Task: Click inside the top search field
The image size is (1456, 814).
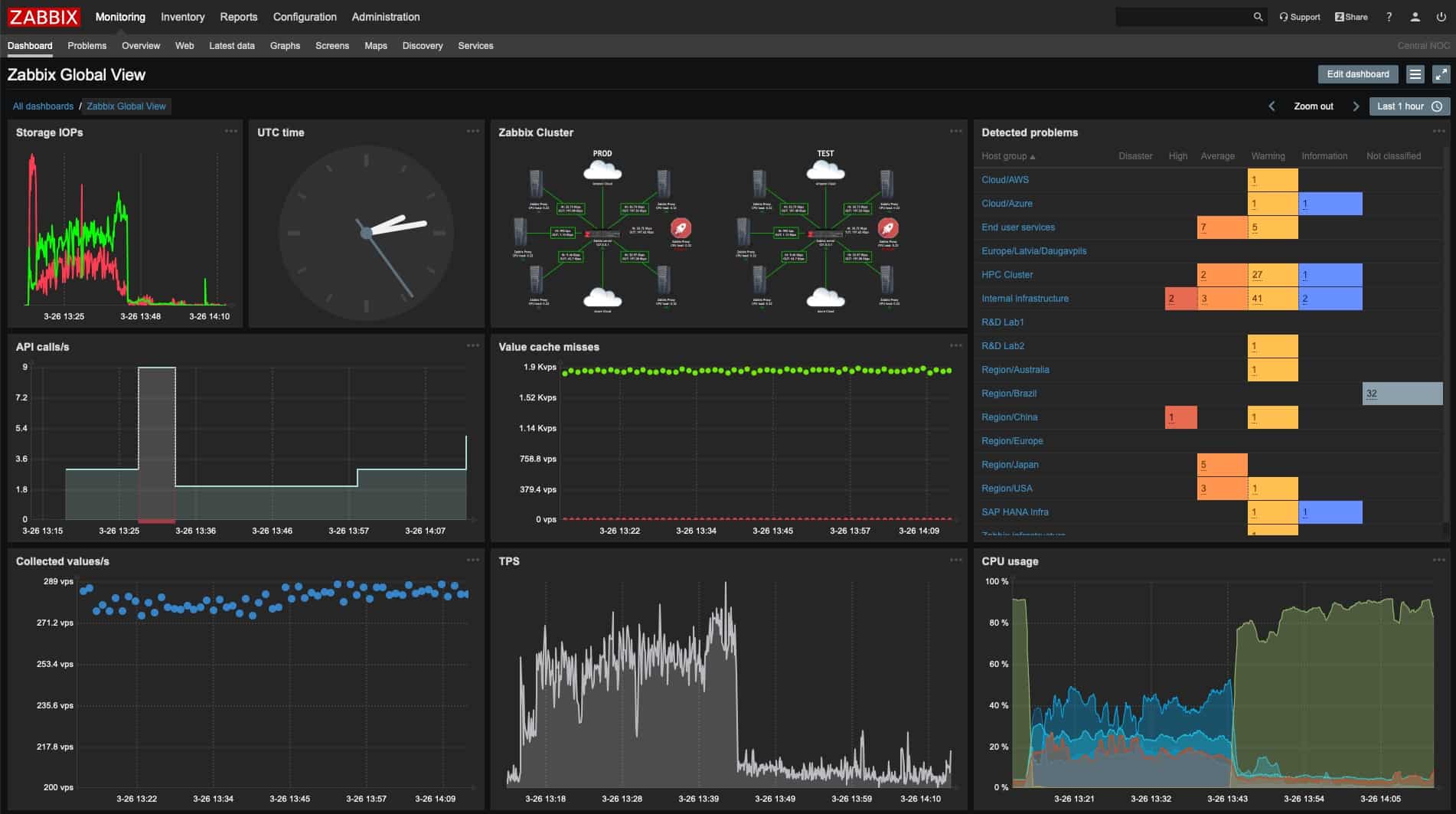Action: coord(1183,17)
